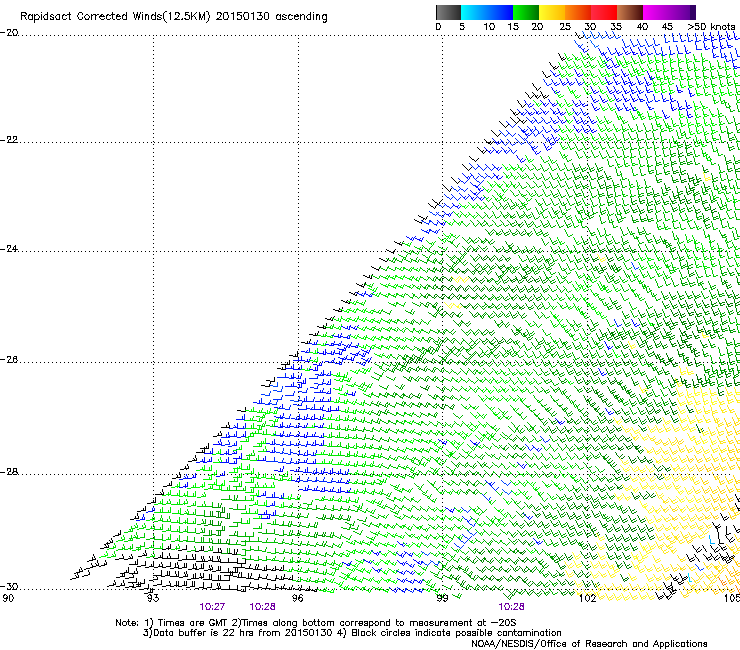The image size is (740, 650).
Task: Click the '>50 knots' legend label
Action: (711, 27)
